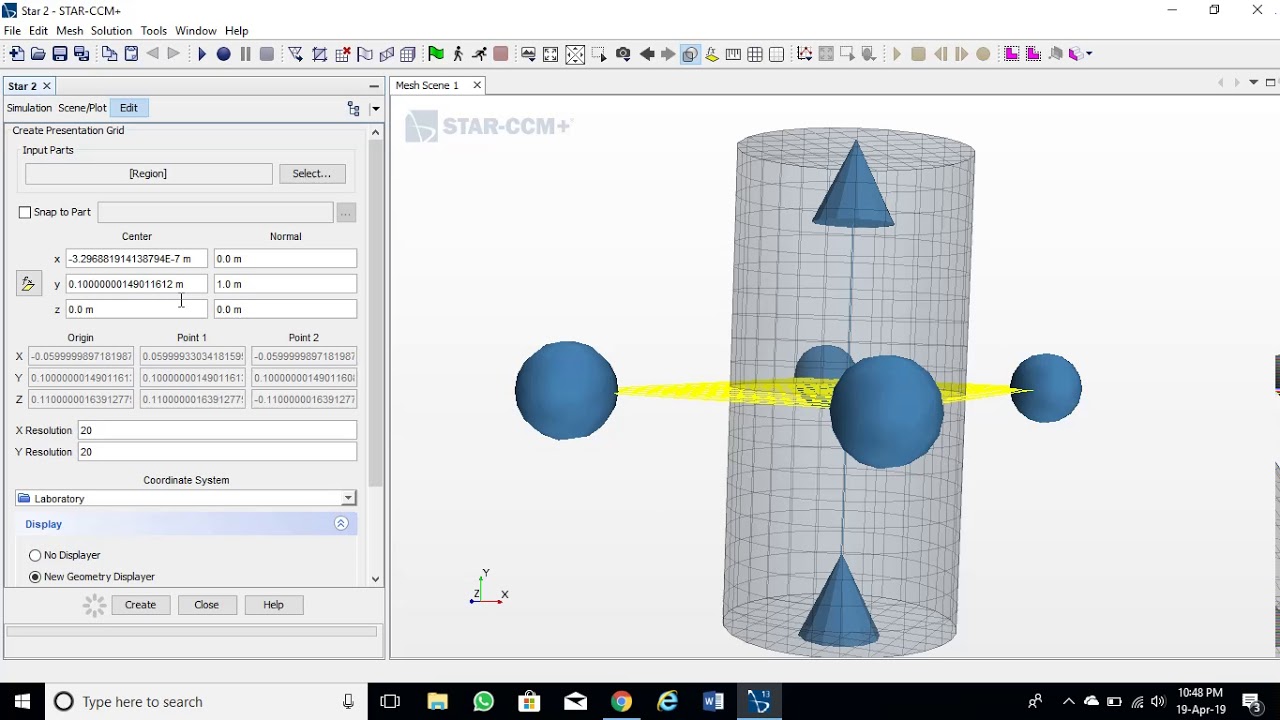Click the Normal y field showing 1.0 m
Image resolution: width=1280 pixels, height=720 pixels.
coord(285,284)
